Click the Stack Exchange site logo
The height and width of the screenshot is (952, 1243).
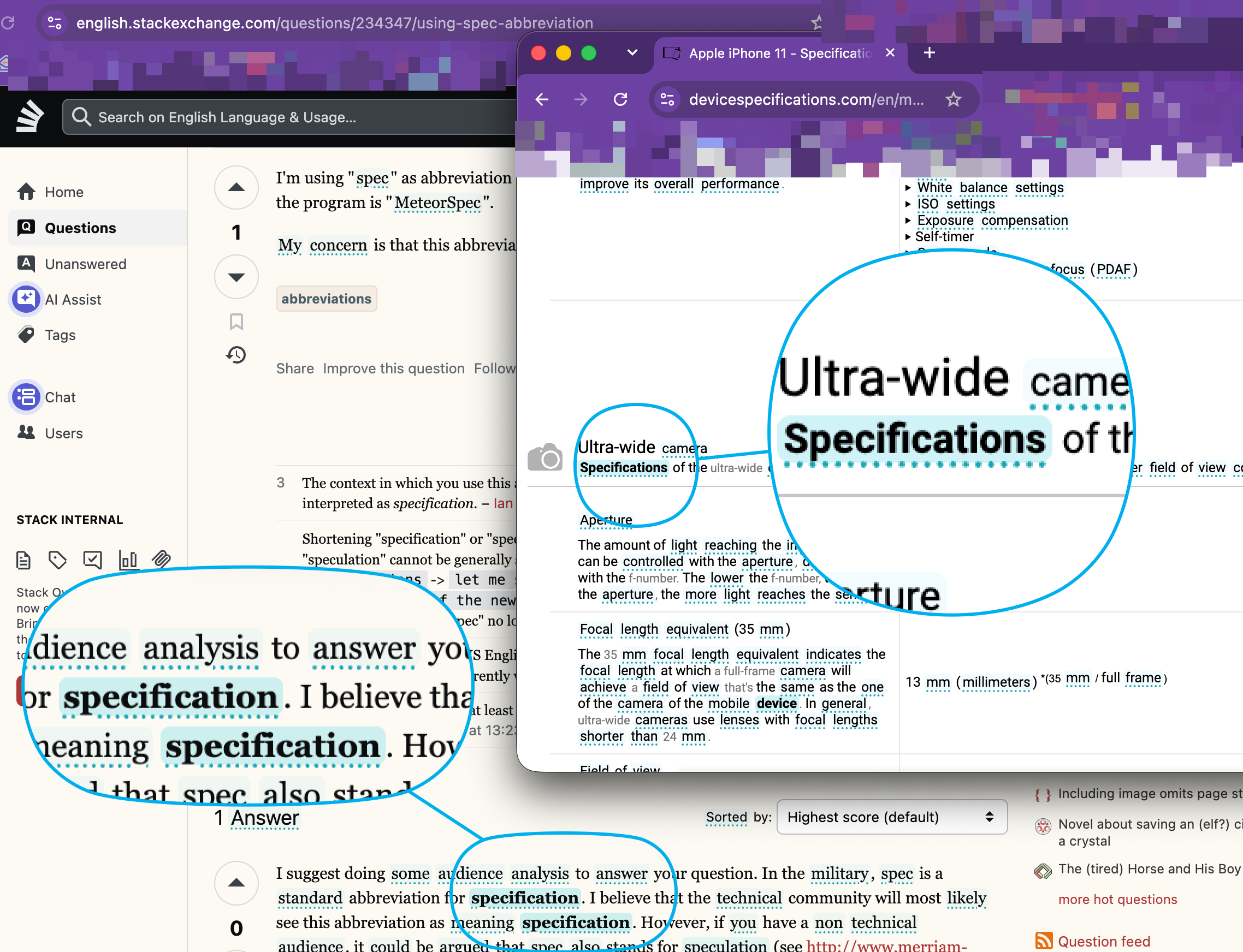[30, 117]
